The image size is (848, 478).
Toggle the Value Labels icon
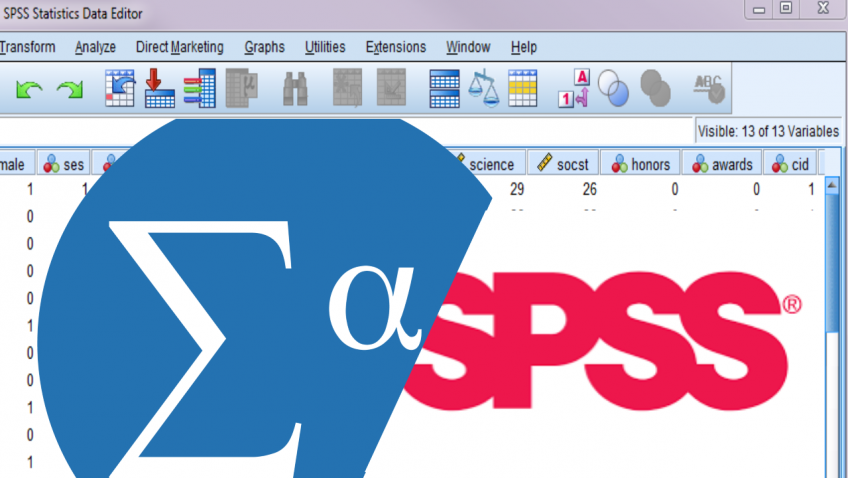(x=574, y=88)
